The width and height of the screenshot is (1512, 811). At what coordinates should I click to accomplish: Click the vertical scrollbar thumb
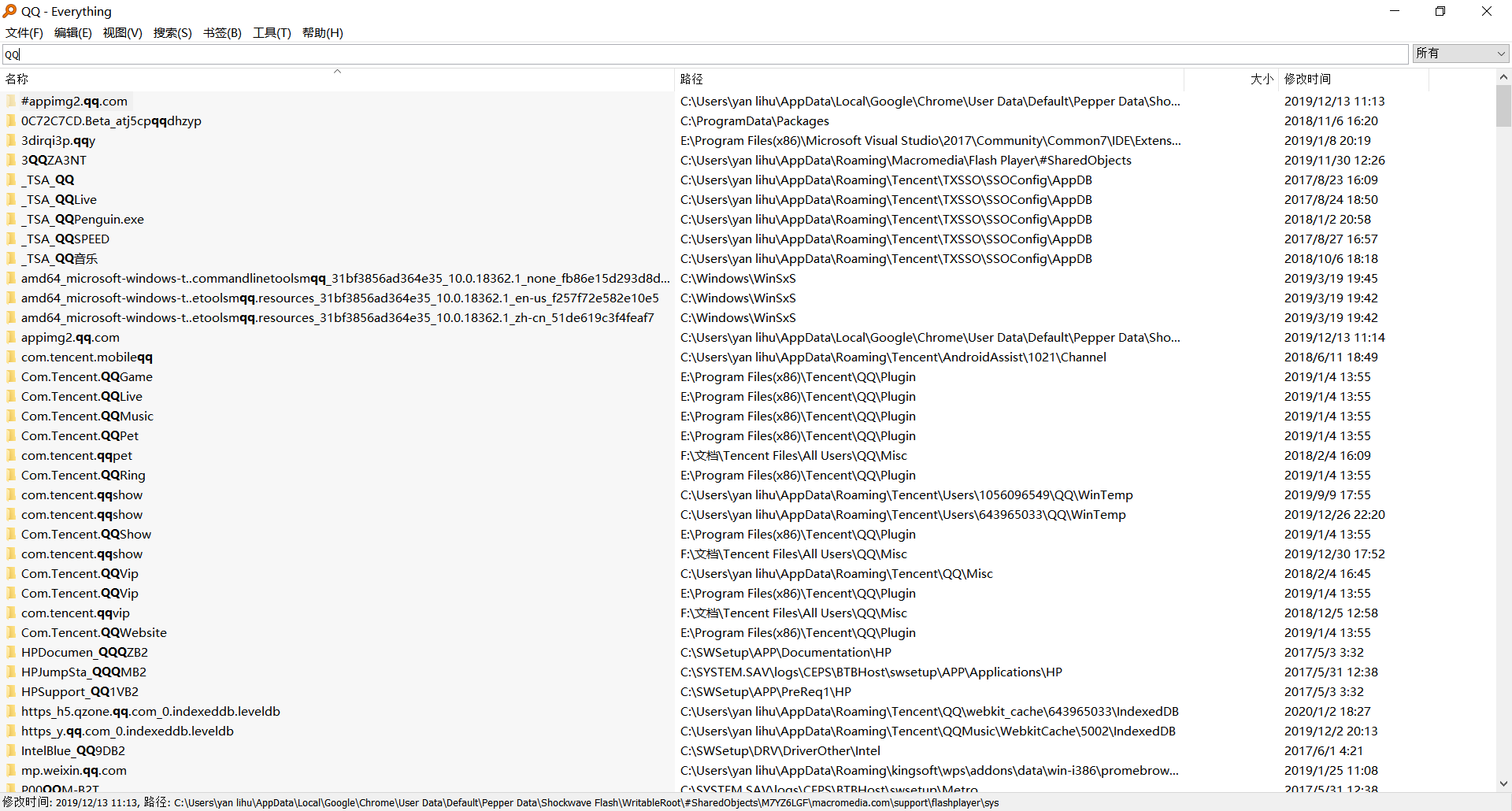(1503, 106)
